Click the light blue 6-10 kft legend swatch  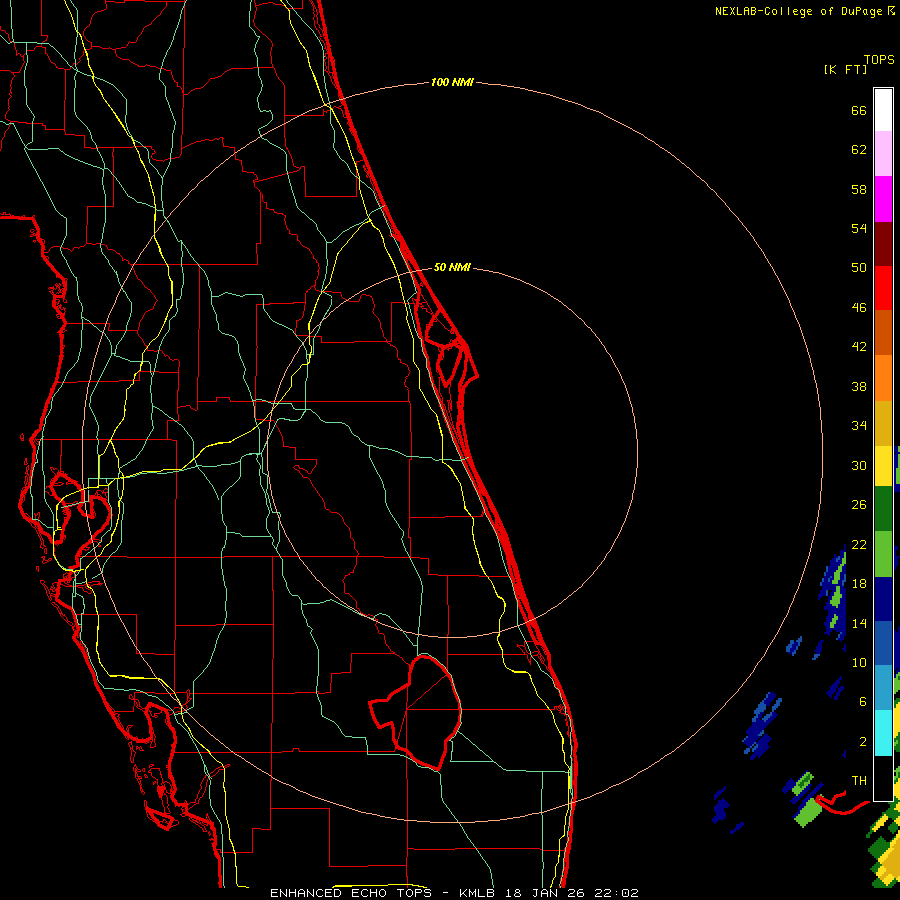pos(883,688)
